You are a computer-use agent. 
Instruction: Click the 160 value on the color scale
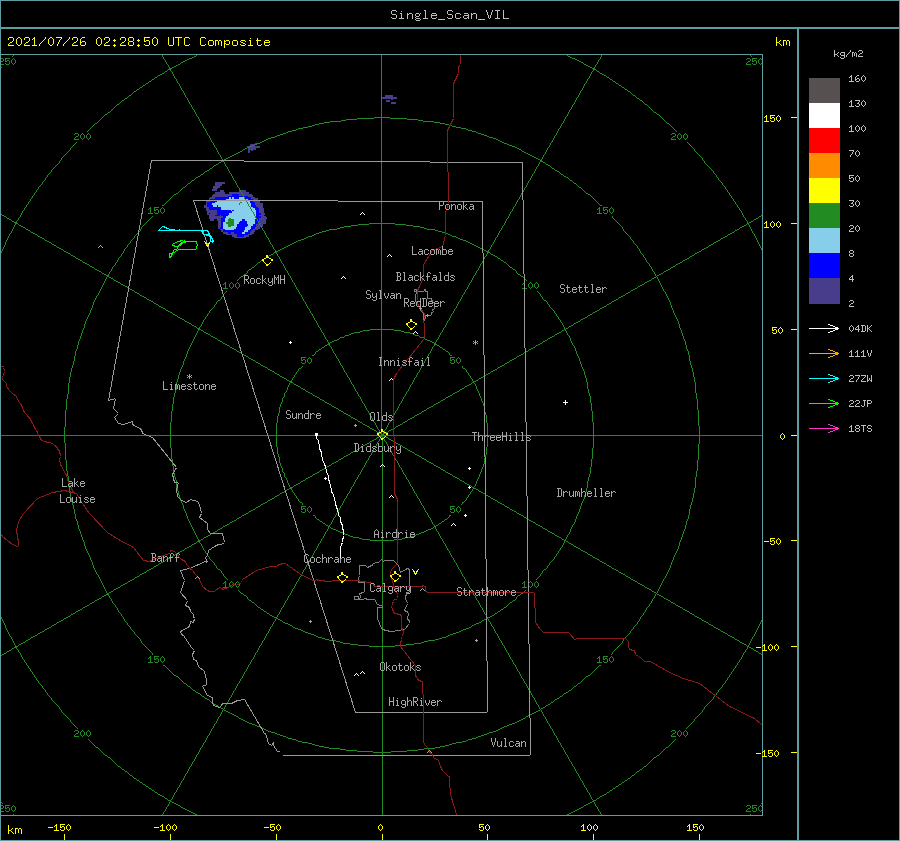coord(857,79)
